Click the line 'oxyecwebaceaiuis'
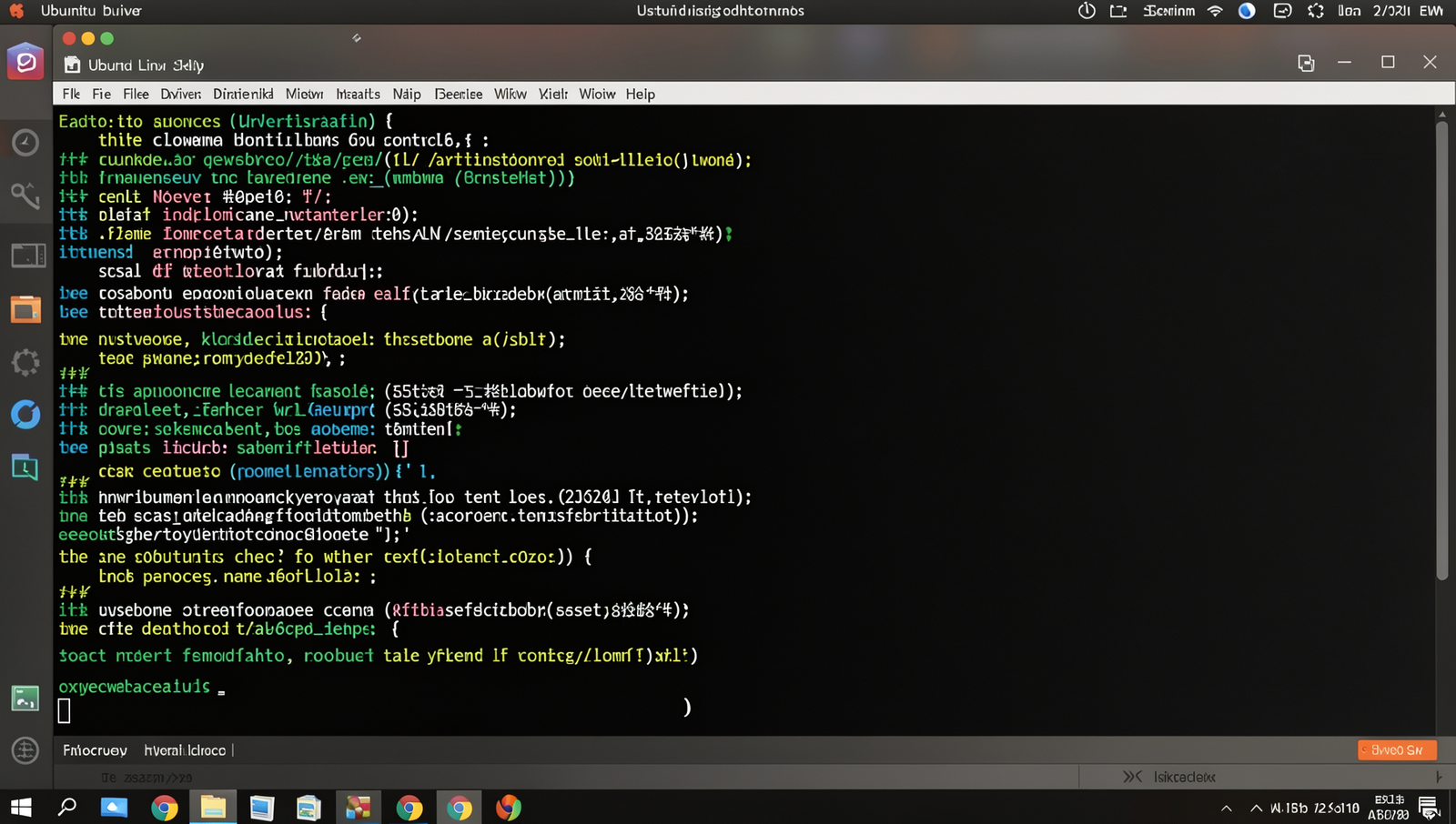Screen dimensions: 1456x824 [135, 687]
